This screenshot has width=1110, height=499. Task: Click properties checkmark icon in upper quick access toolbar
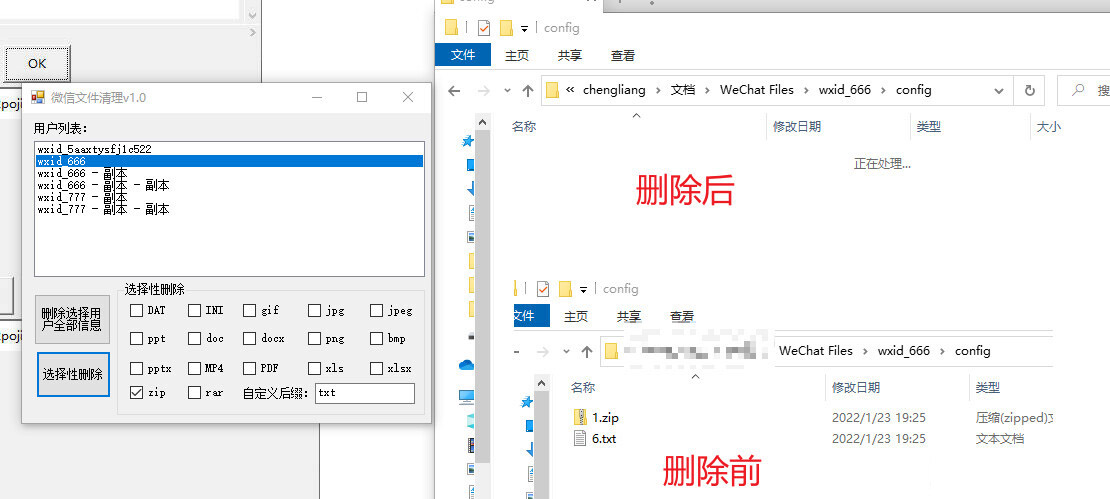484,28
